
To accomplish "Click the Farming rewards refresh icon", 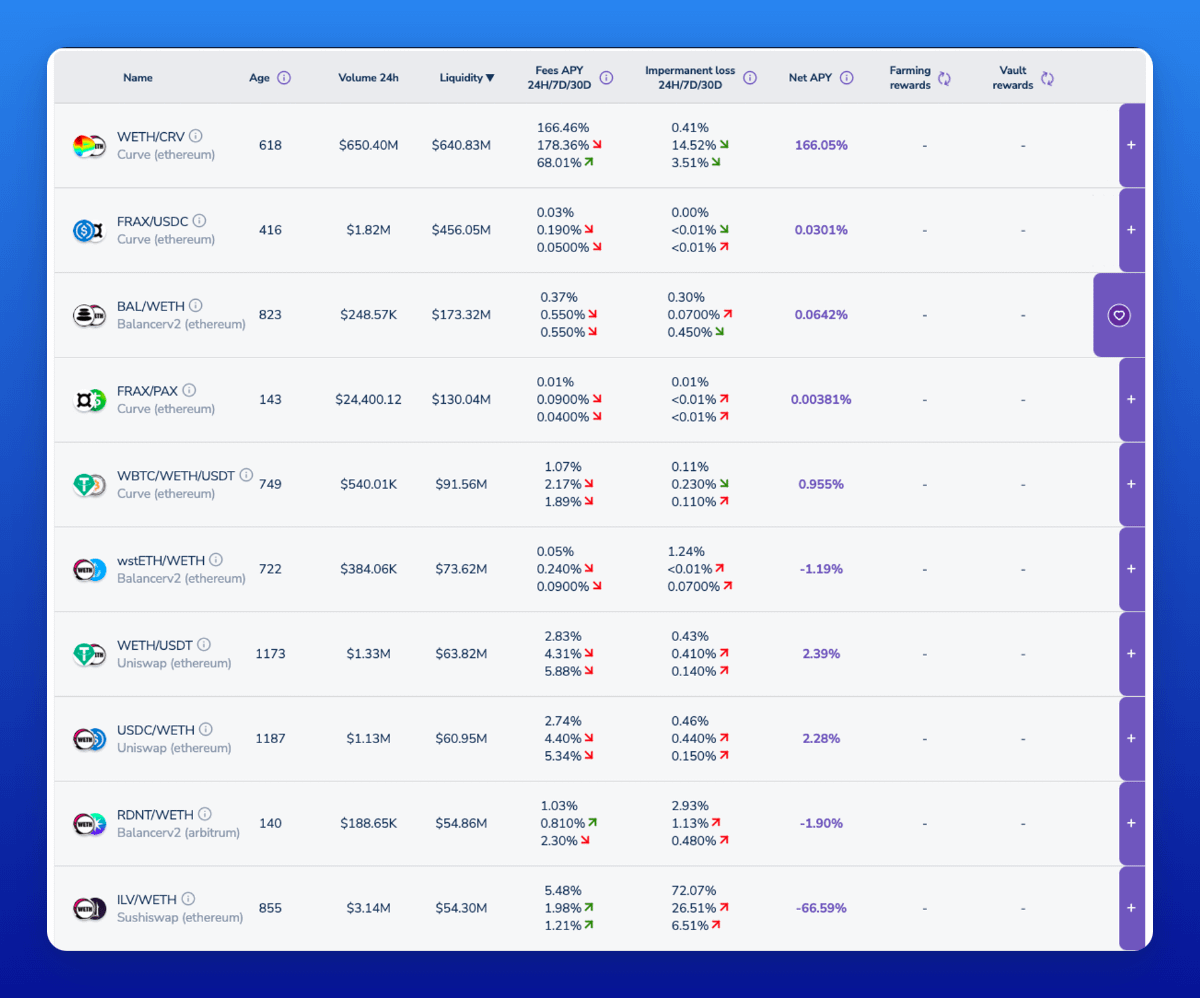I will click(x=944, y=78).
